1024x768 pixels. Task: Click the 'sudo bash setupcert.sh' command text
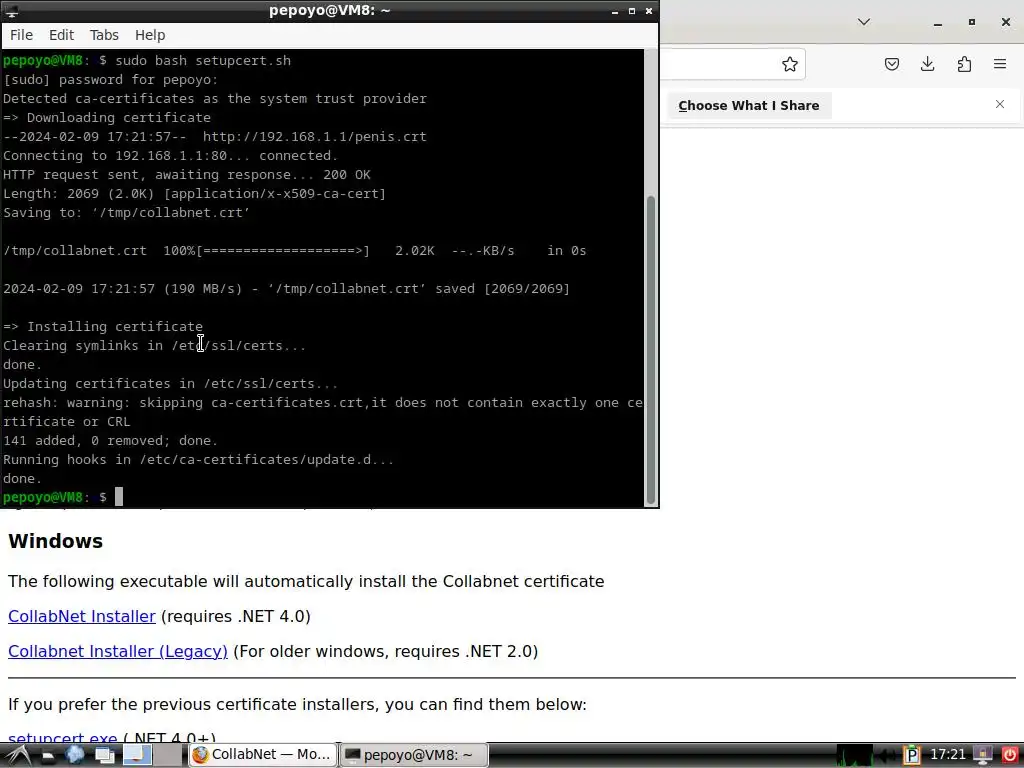tap(202, 61)
